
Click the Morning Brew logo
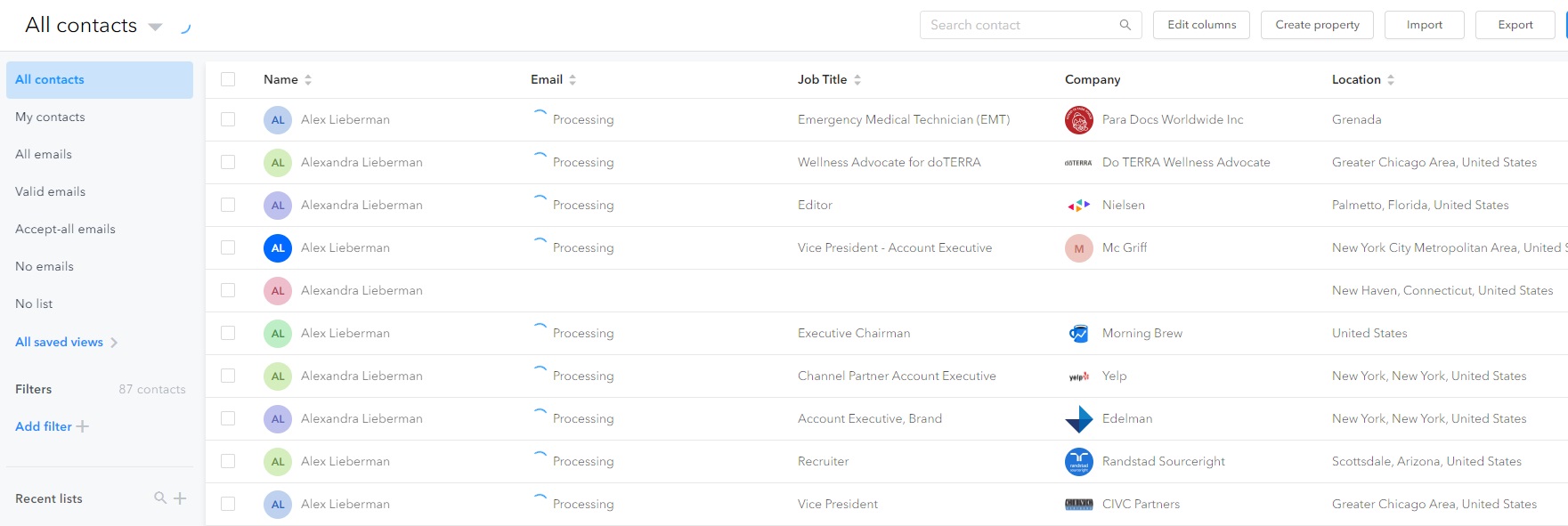point(1079,334)
